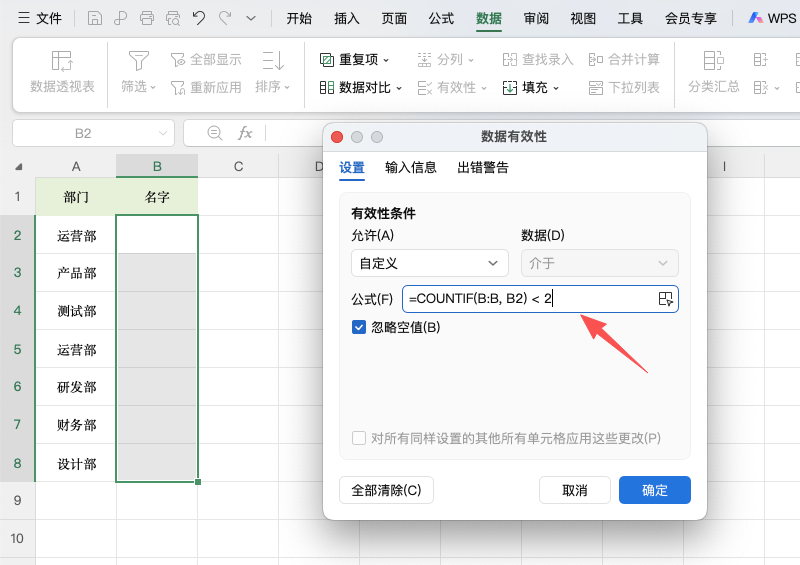
Task: Switch to the 公式 ribbon tab
Action: (441, 19)
